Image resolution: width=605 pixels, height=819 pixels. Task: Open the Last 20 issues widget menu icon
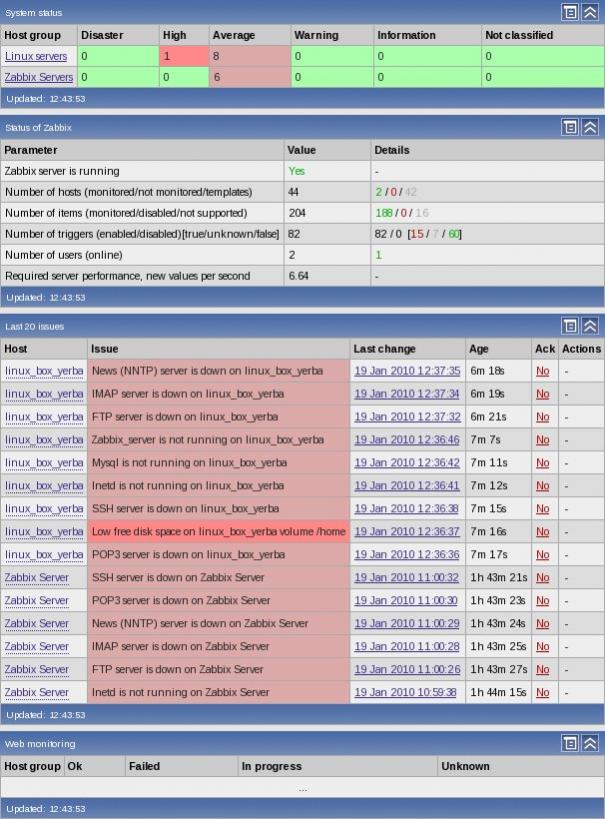(x=570, y=326)
